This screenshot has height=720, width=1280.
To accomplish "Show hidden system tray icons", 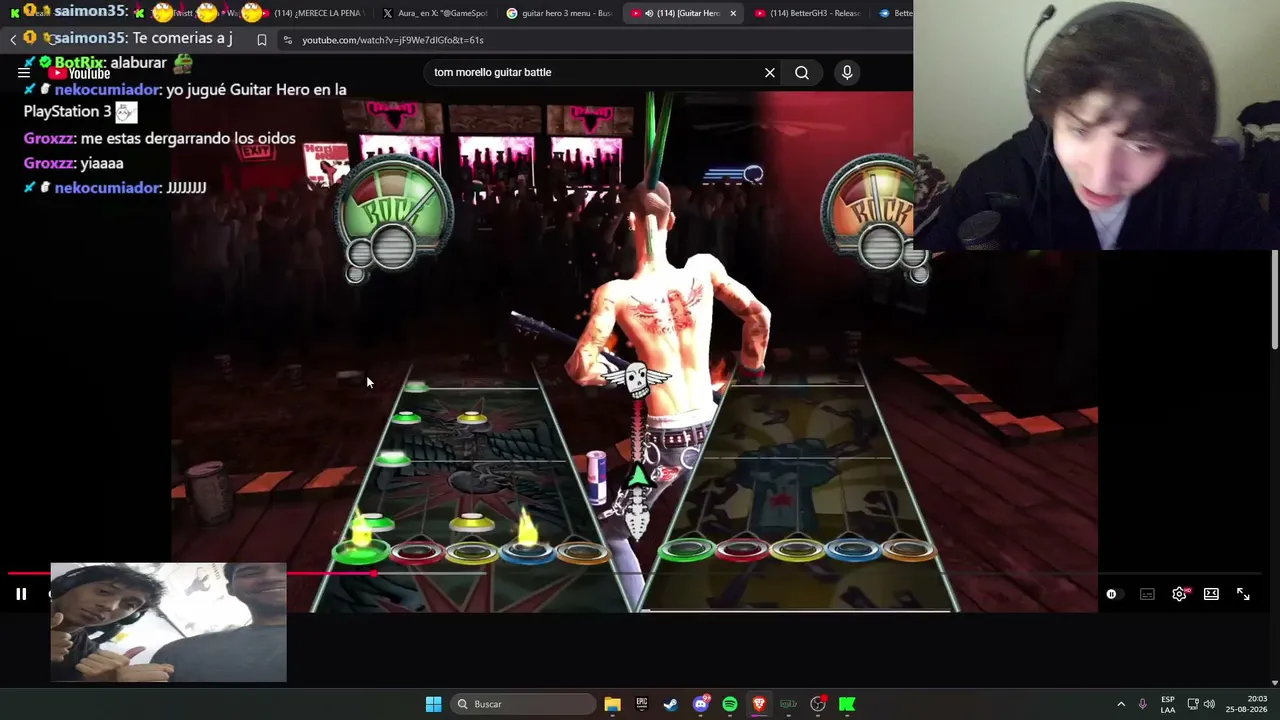I will (1121, 704).
